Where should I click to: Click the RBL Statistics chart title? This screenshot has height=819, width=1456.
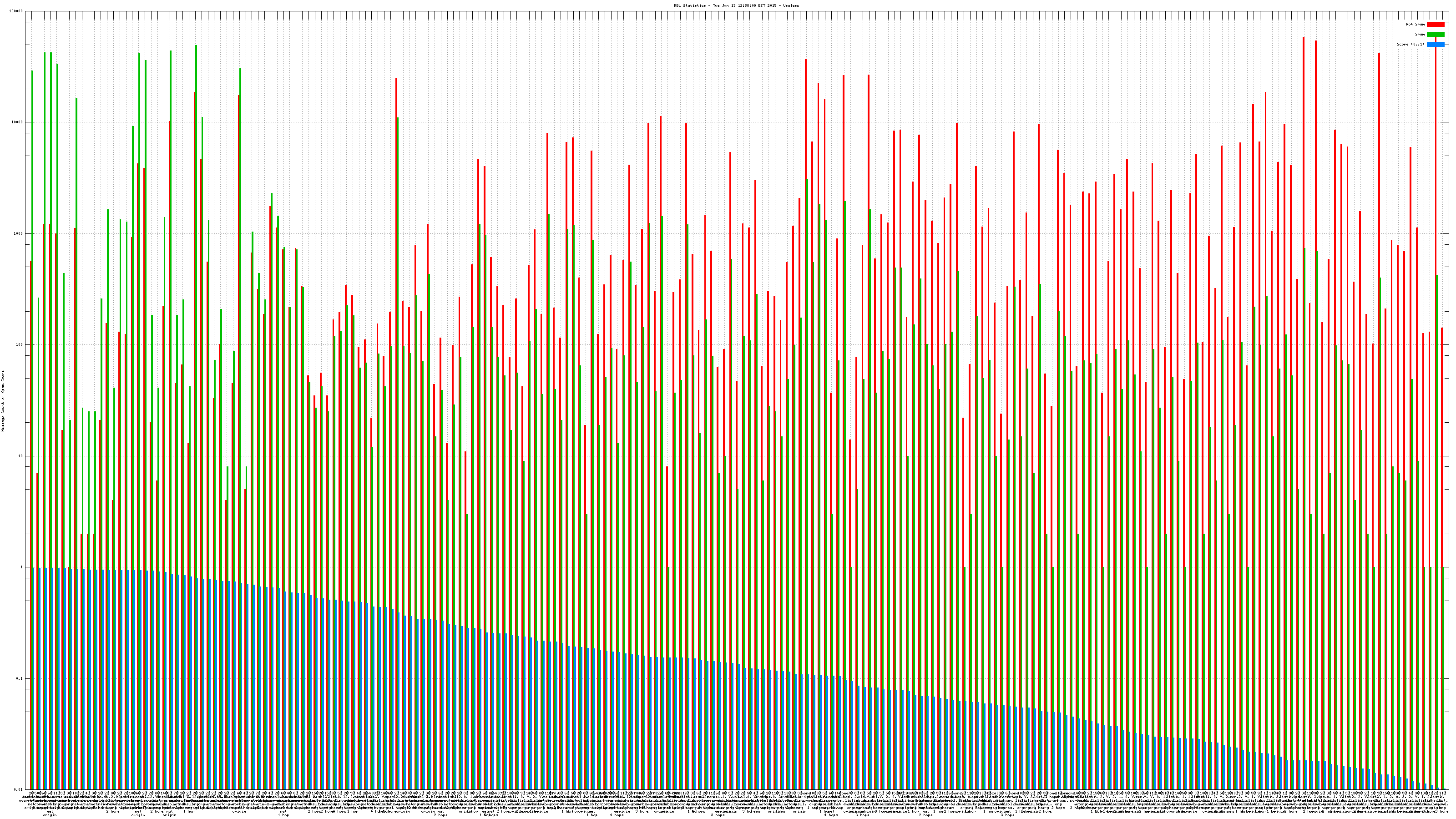736,5
